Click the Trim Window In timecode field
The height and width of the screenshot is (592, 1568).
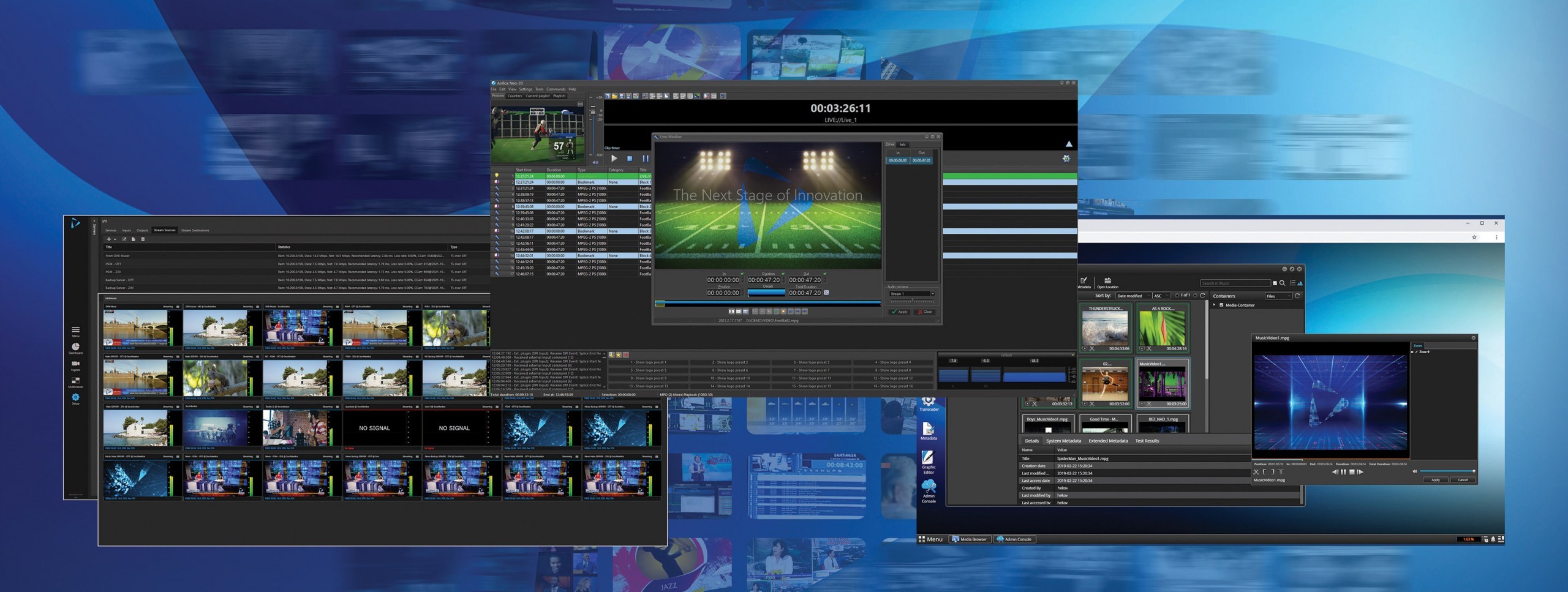[x=723, y=280]
